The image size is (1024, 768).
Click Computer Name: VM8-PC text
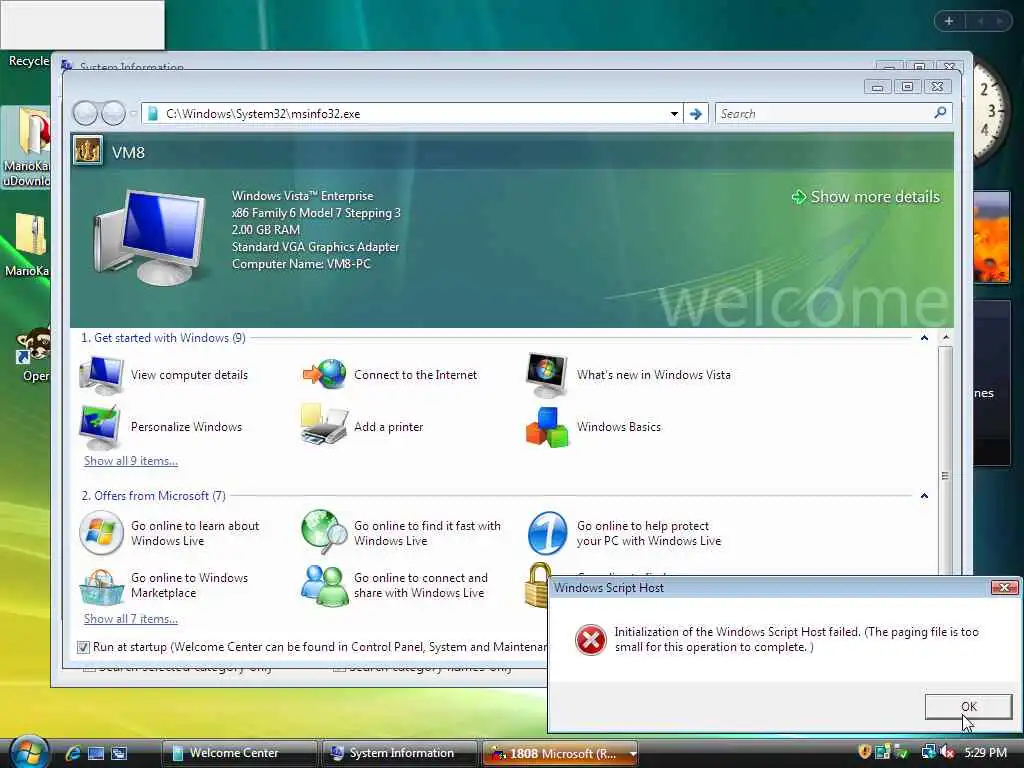pos(301,264)
